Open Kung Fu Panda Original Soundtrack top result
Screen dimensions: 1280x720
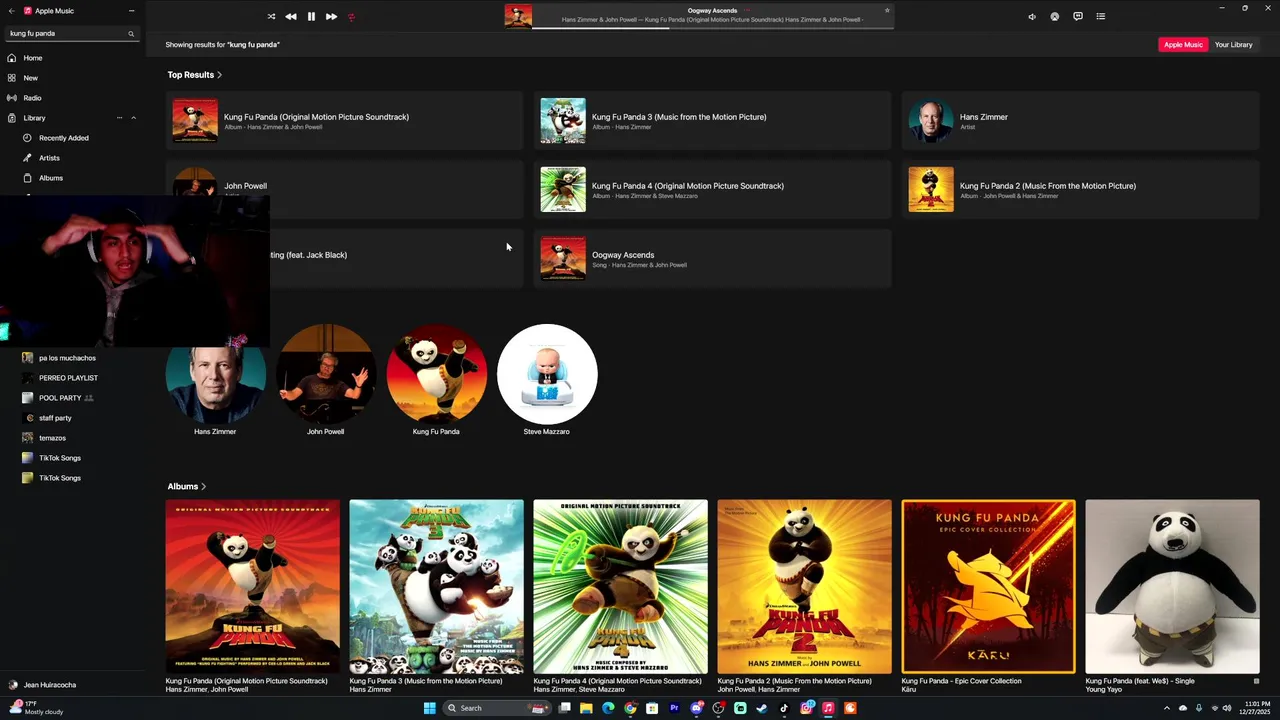[344, 121]
